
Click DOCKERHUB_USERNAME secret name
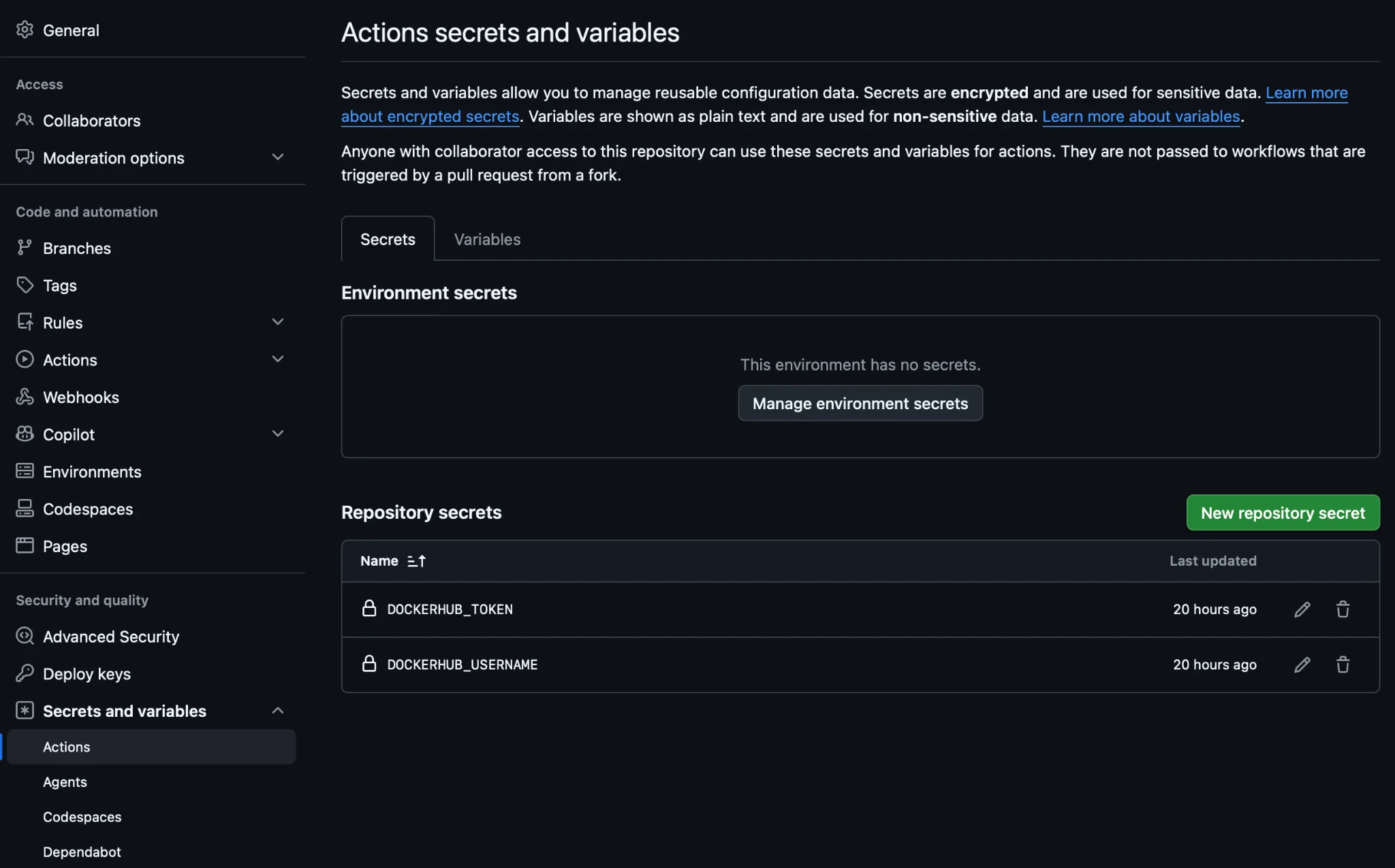(462, 664)
